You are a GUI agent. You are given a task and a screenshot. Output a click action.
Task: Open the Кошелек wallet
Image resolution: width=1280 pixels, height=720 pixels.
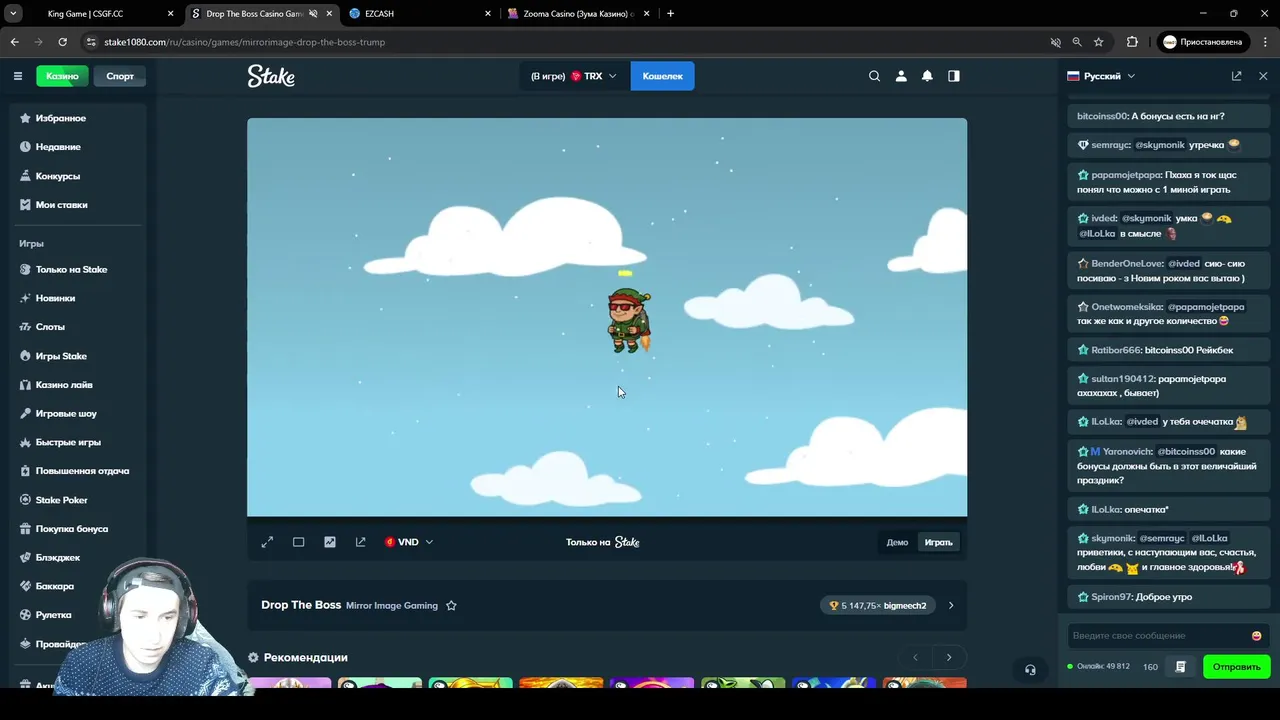662,76
